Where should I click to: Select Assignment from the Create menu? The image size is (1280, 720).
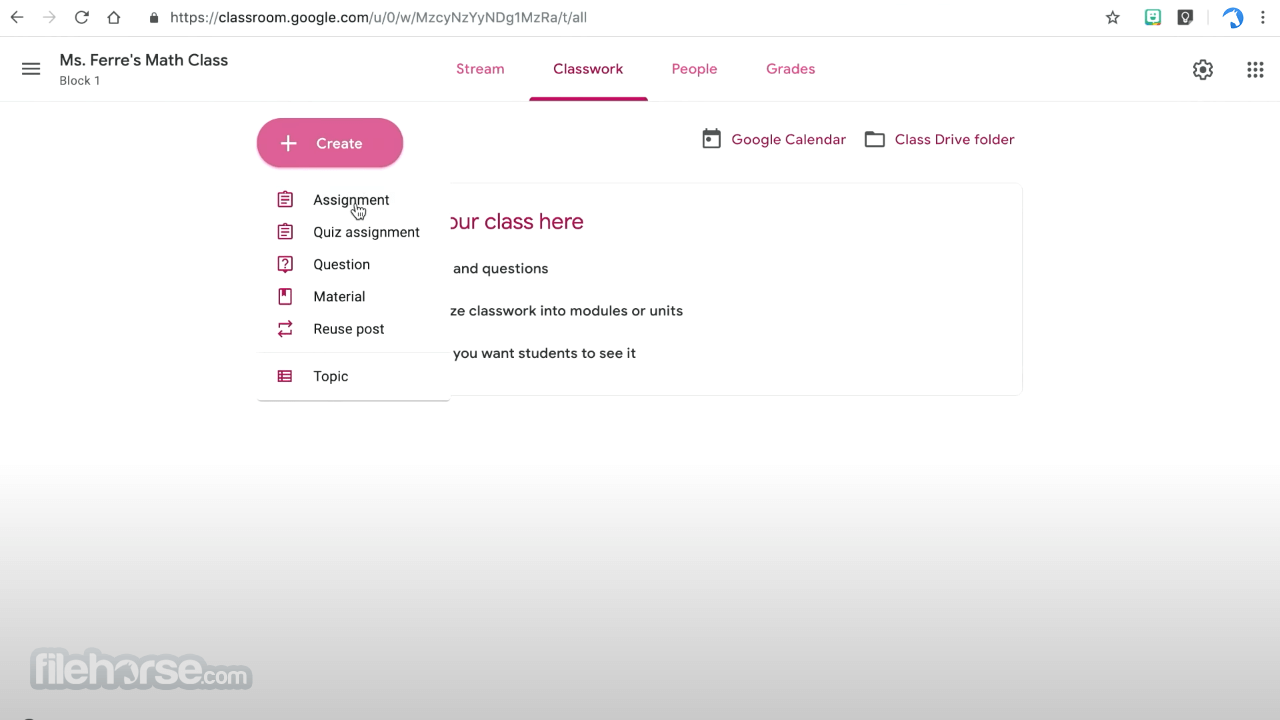tap(351, 200)
